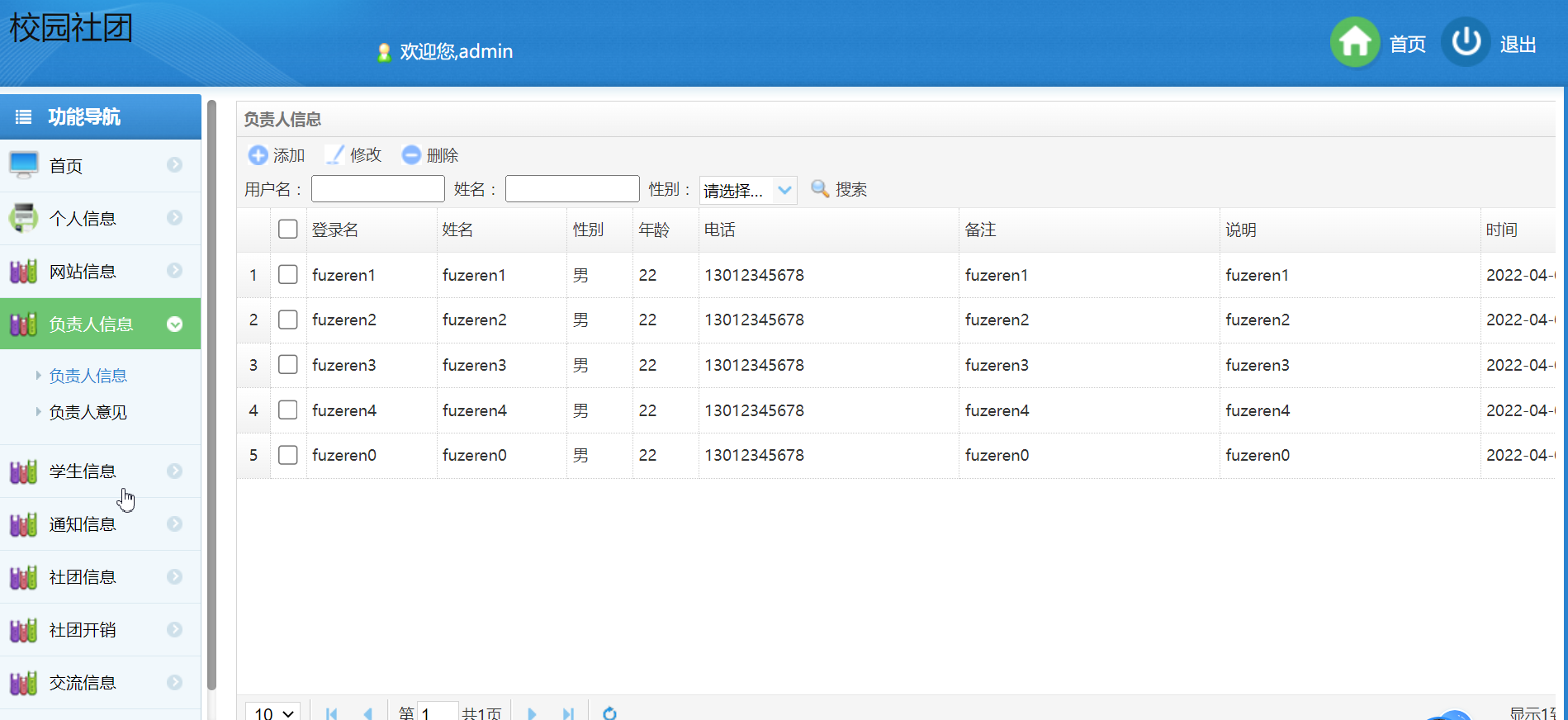
Task: Tick the checkbox for row fuzeren3
Action: point(287,365)
